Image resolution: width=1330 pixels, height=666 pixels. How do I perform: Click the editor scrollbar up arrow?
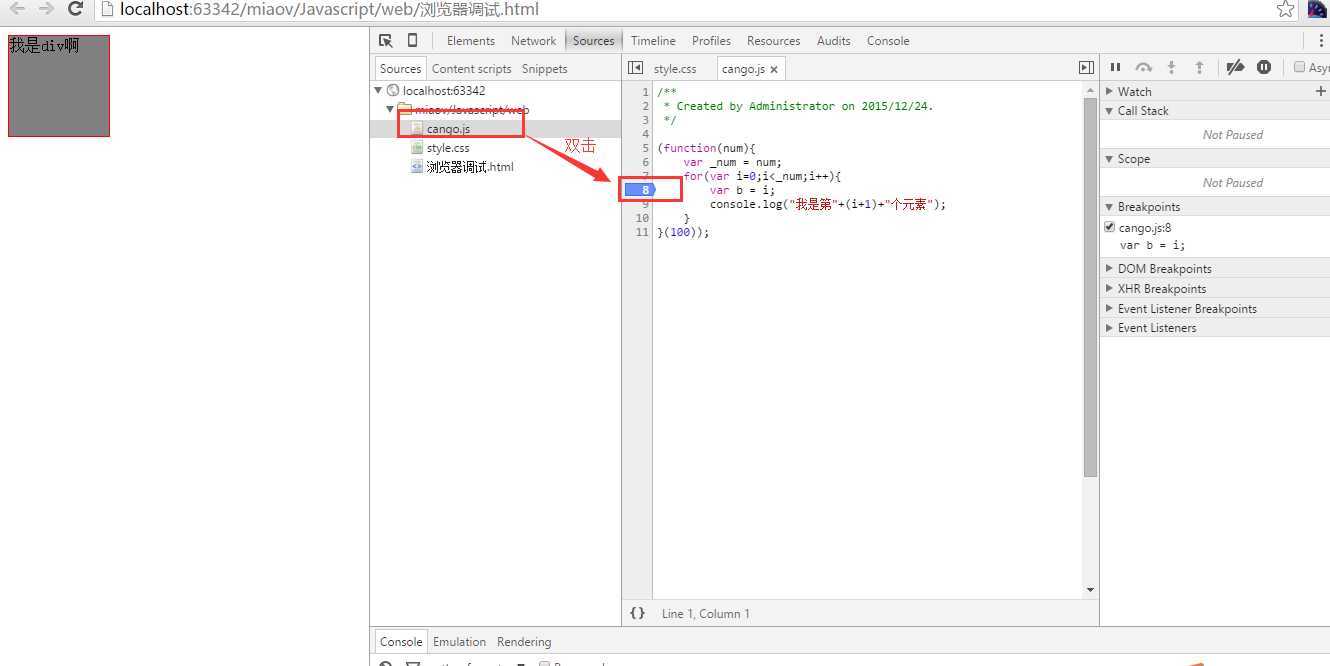click(x=1090, y=91)
